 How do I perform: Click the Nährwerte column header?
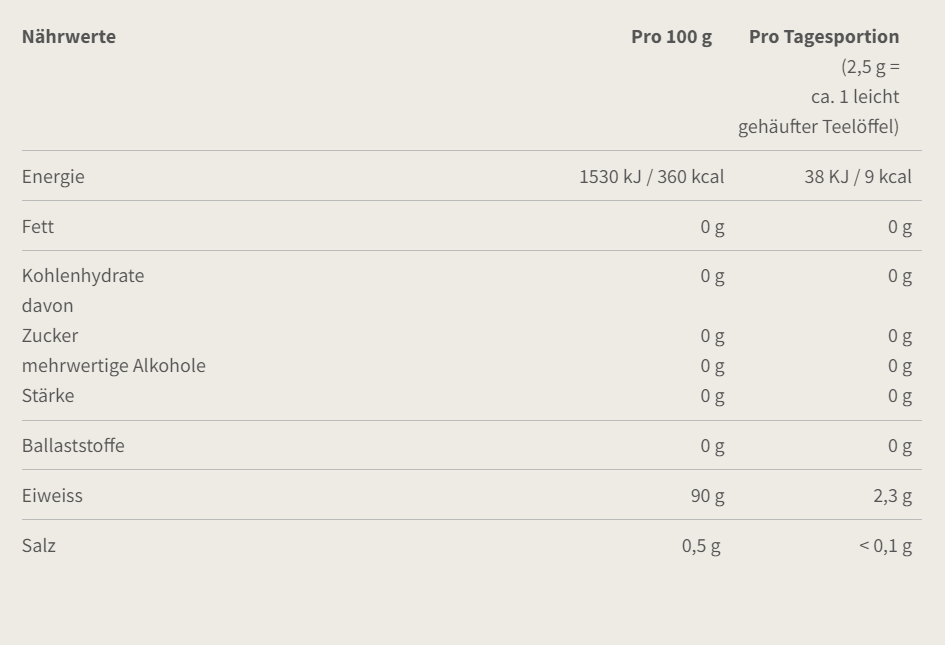tap(69, 37)
